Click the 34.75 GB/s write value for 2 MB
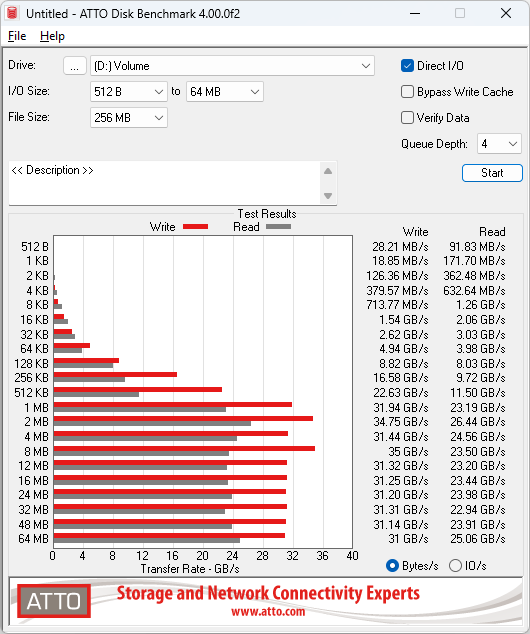 401,422
